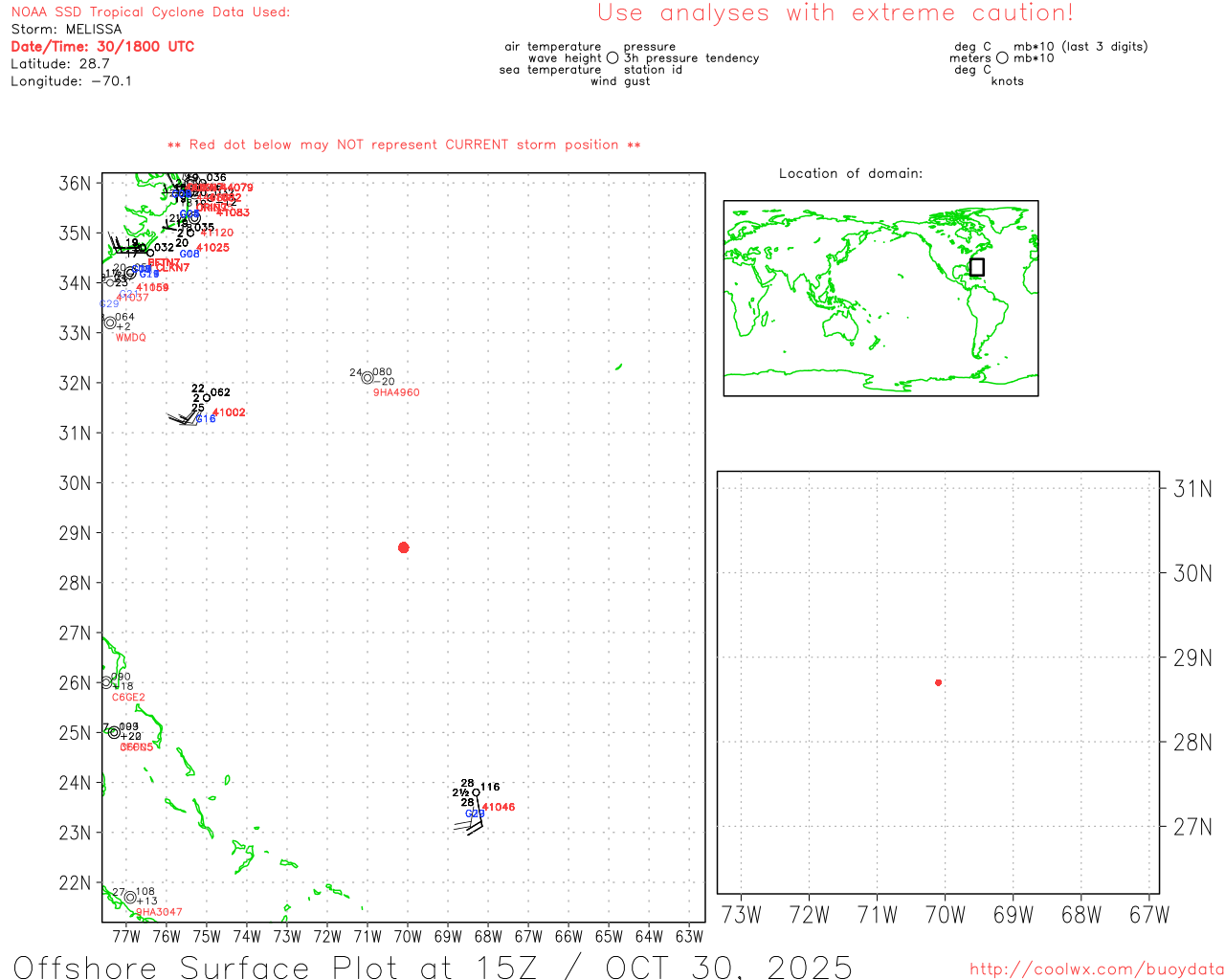
Task: Click the station circle marker for 9HA4960
Action: coord(367,378)
